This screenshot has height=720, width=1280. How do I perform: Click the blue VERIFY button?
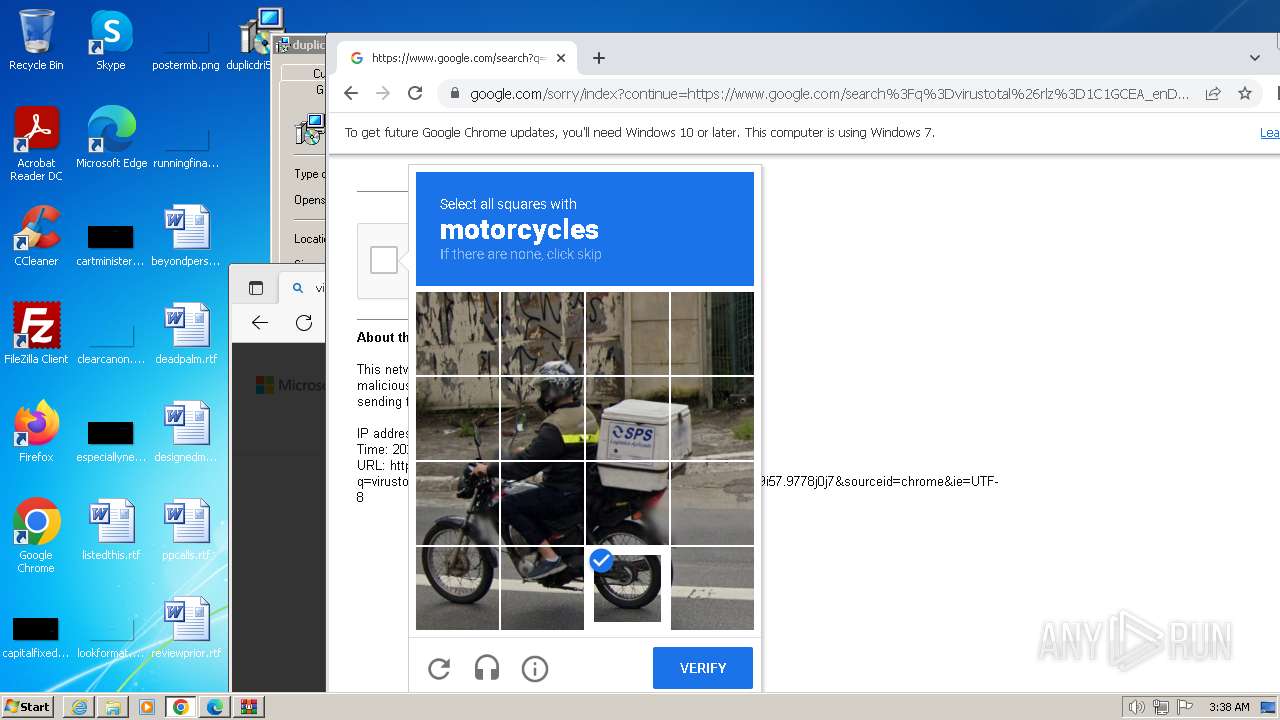click(x=703, y=668)
